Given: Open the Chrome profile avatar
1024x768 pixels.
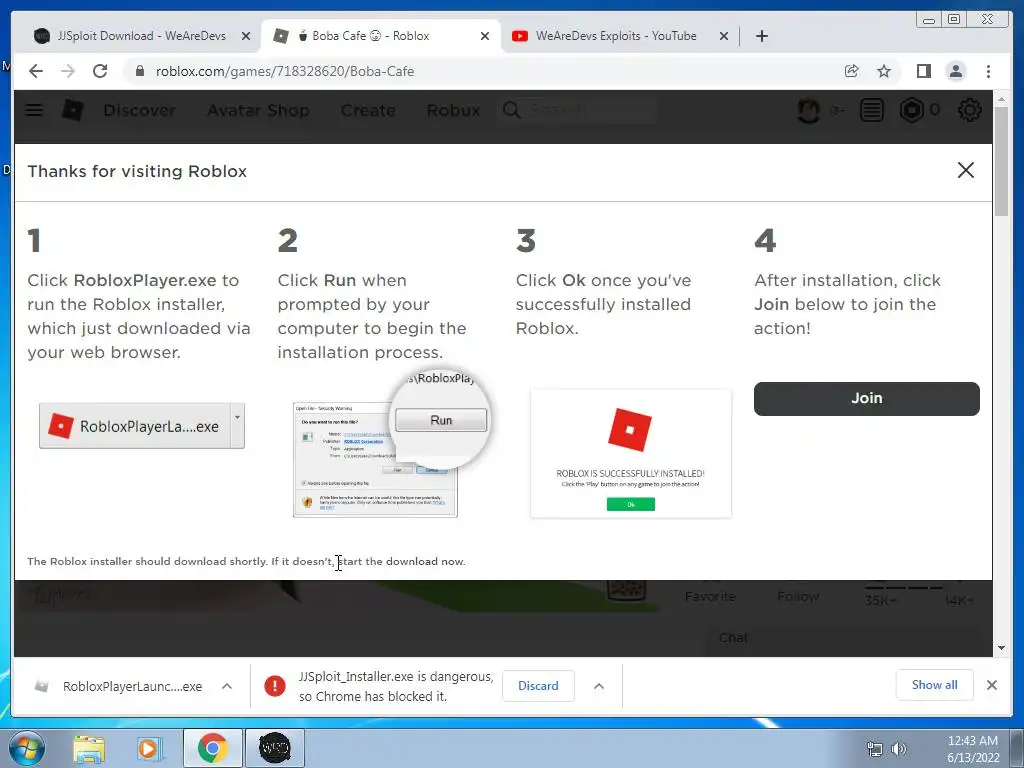Looking at the screenshot, I should (955, 71).
